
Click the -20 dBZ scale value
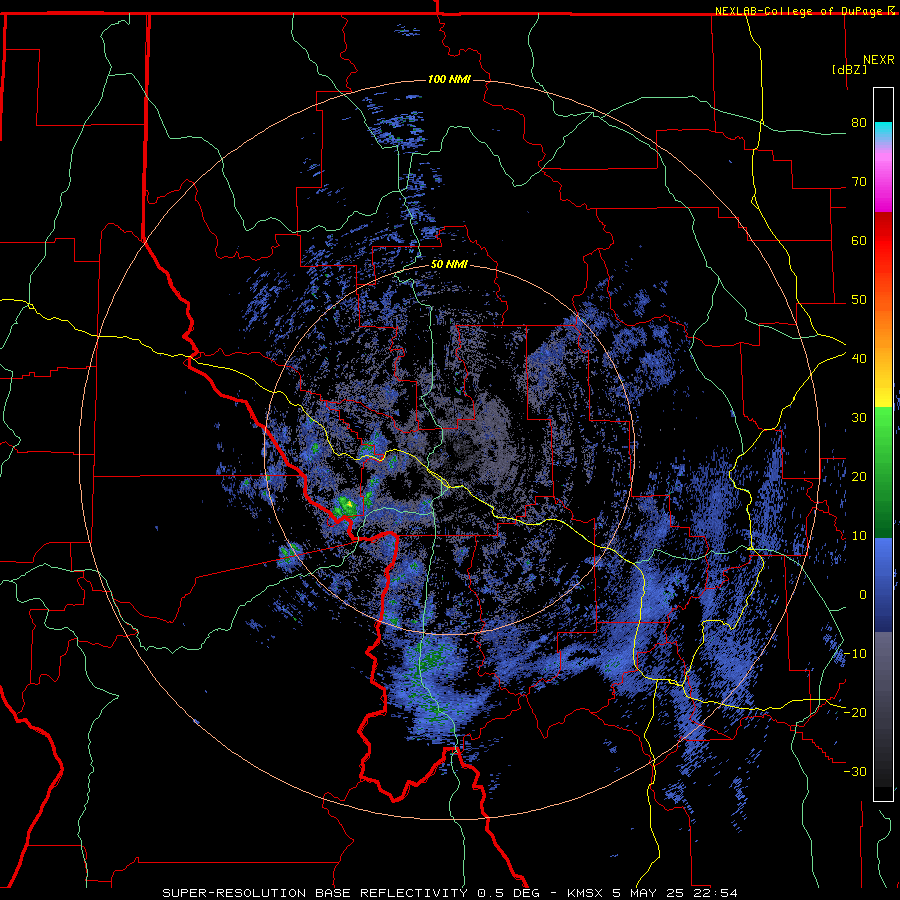click(855, 712)
